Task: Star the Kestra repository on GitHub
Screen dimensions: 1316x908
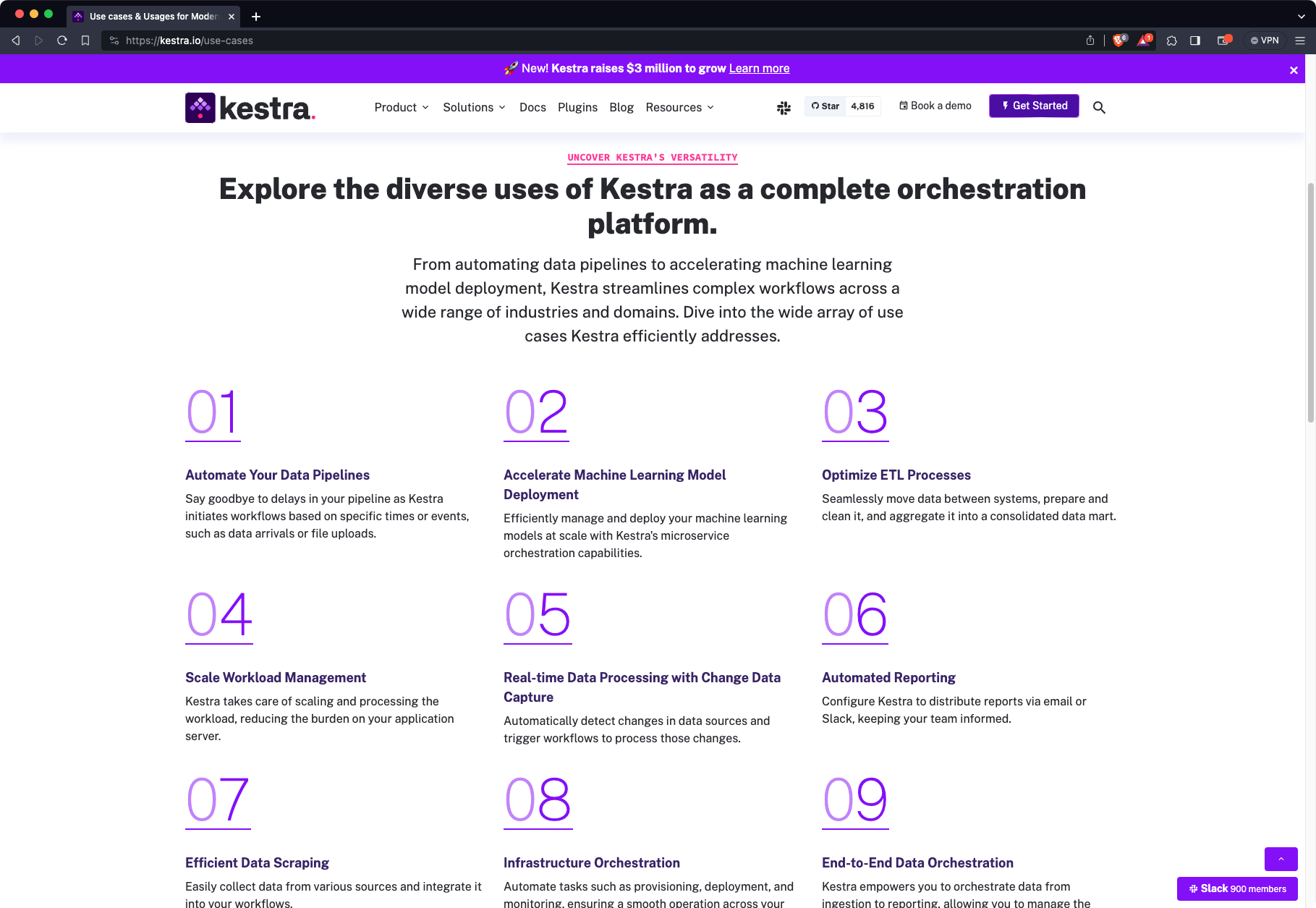Action: click(x=824, y=106)
